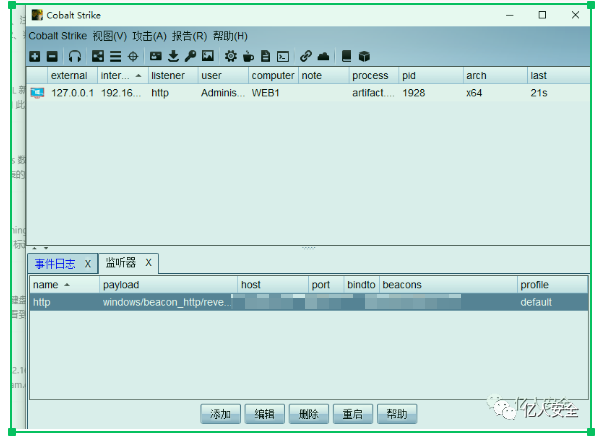Close the 事件日志 tab with its X
The width and height of the screenshot is (597, 436).
(x=88, y=264)
